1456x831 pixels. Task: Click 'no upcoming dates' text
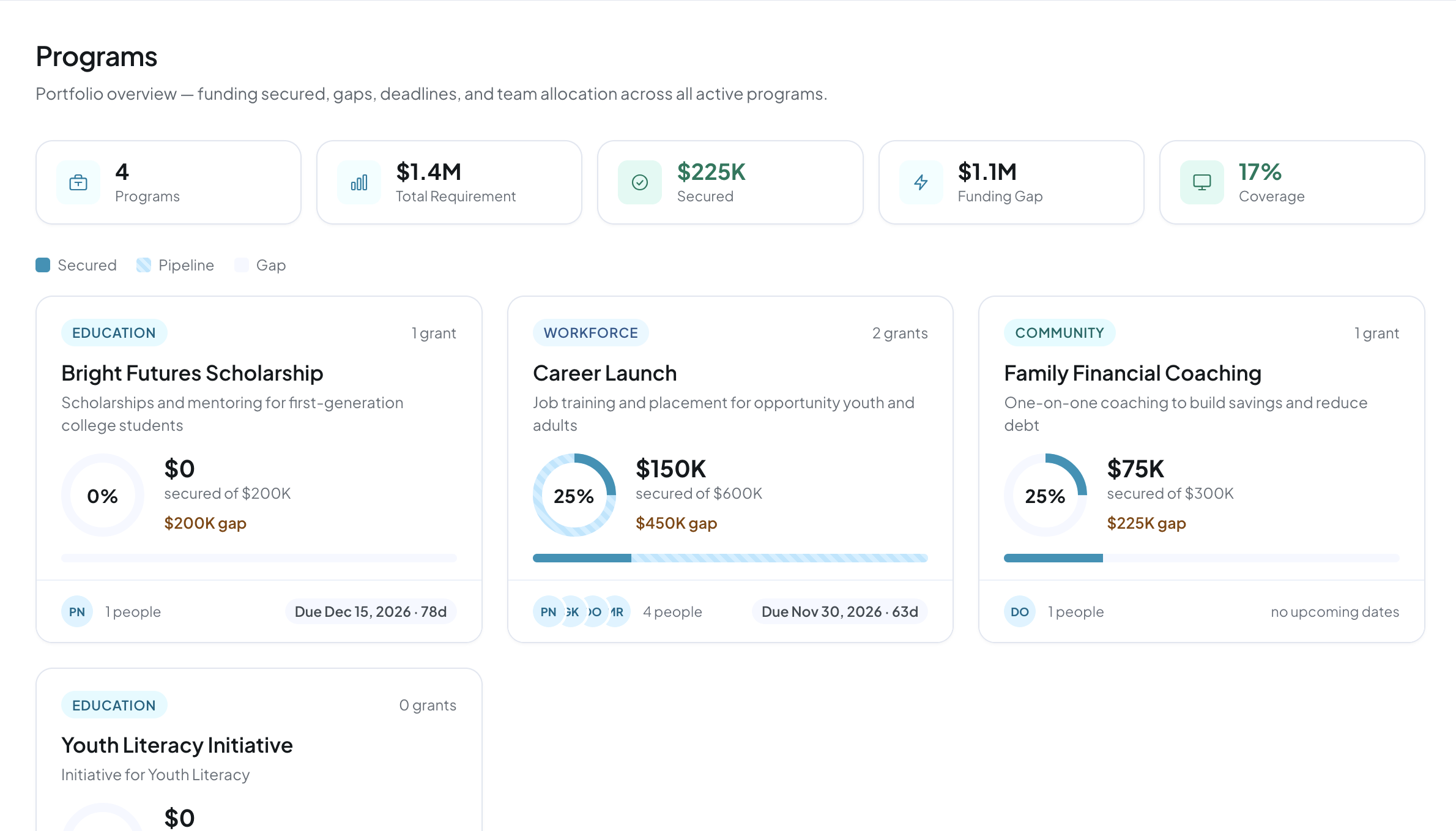1335,611
